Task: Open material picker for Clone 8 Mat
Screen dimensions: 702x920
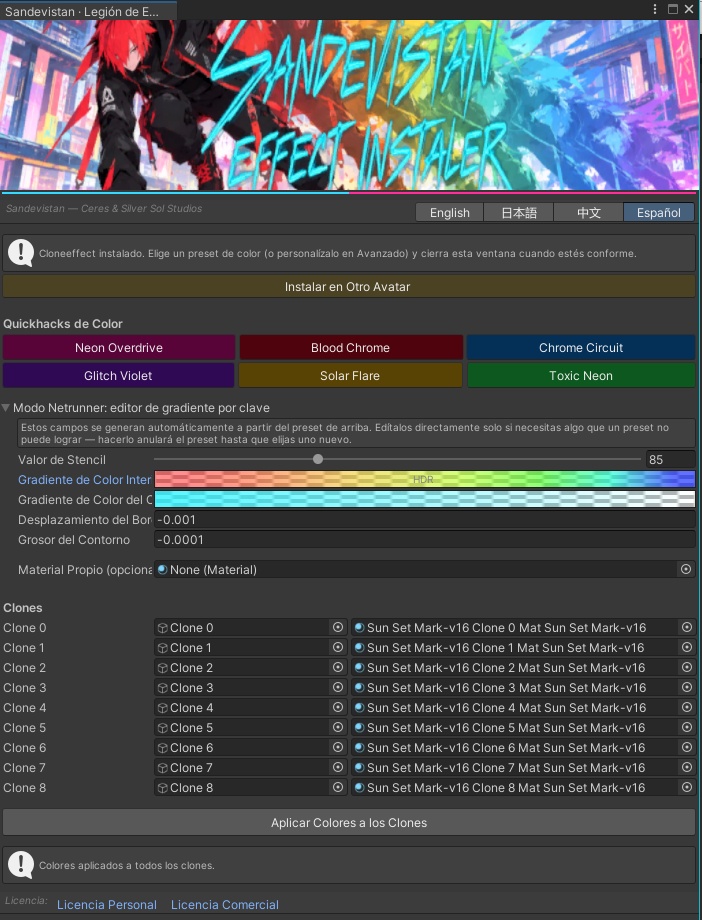Action: coord(687,787)
